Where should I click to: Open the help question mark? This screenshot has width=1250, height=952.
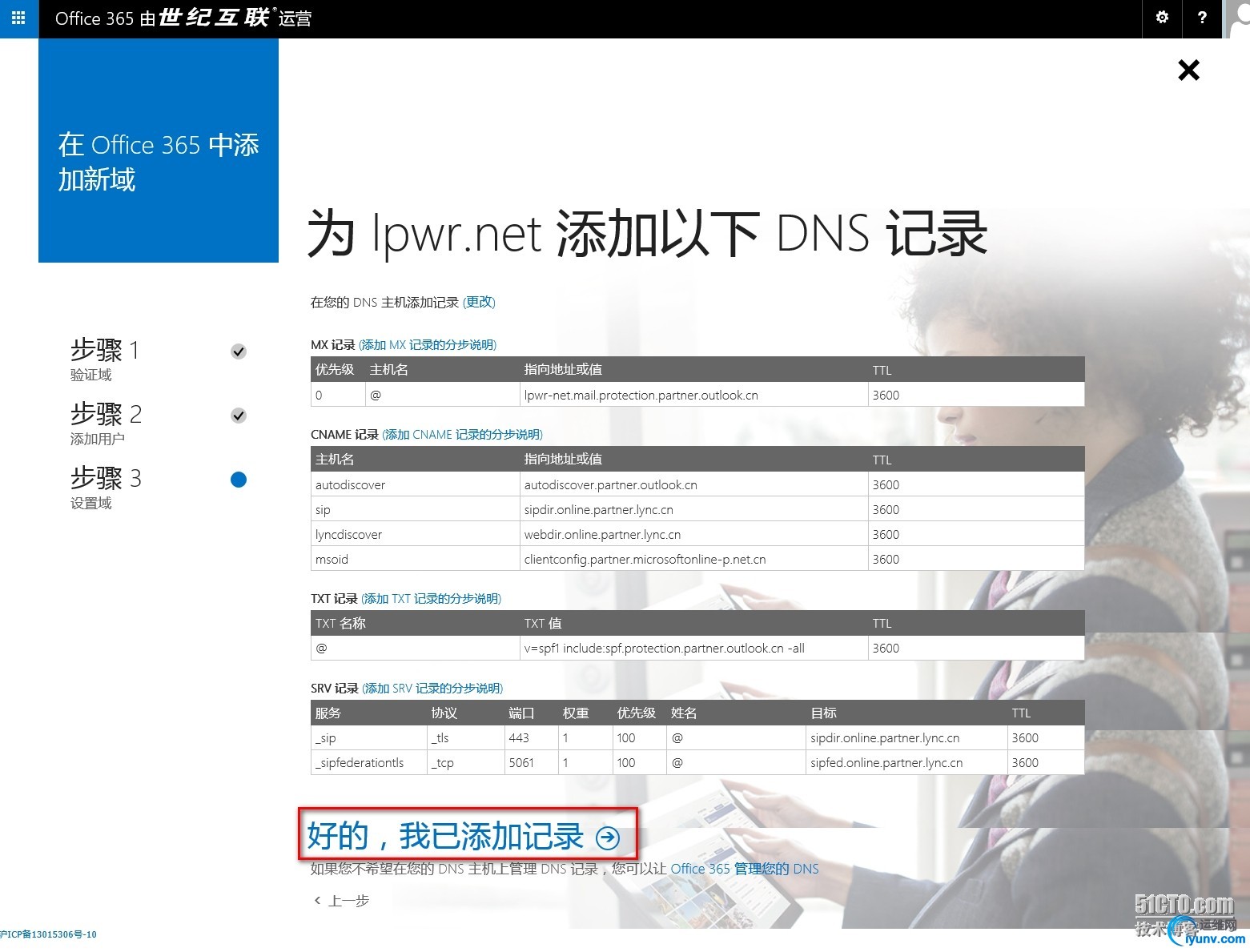(1202, 18)
